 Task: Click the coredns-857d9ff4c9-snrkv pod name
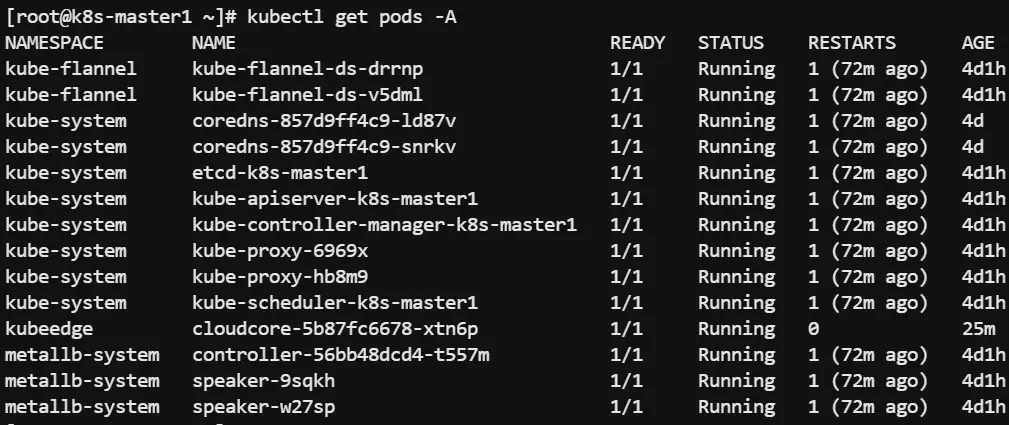[324, 147]
